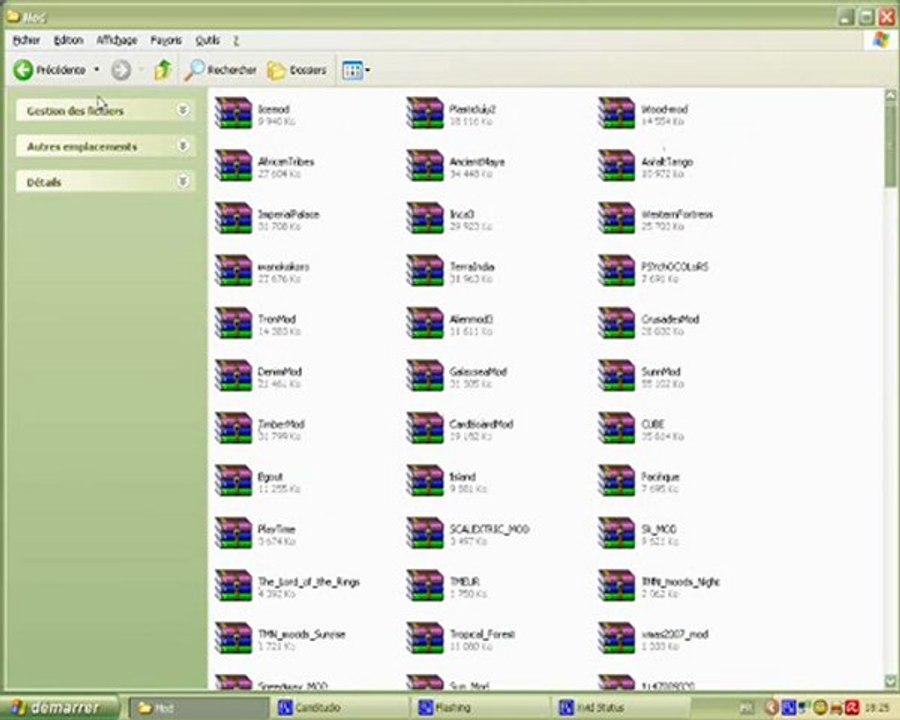Select the Plastiduju2 file name
The image size is (900, 720).
coord(472,109)
